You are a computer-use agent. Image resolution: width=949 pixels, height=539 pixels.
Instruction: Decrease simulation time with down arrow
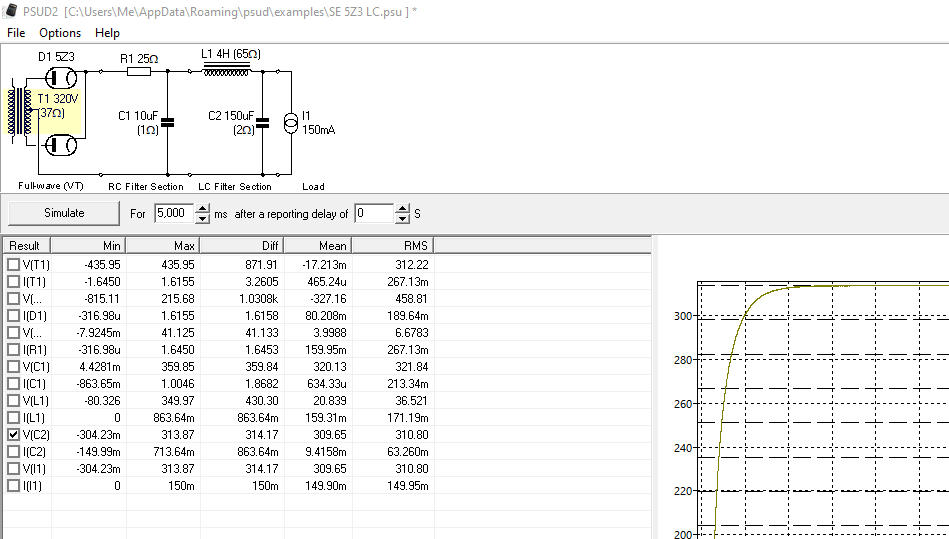[x=202, y=218]
